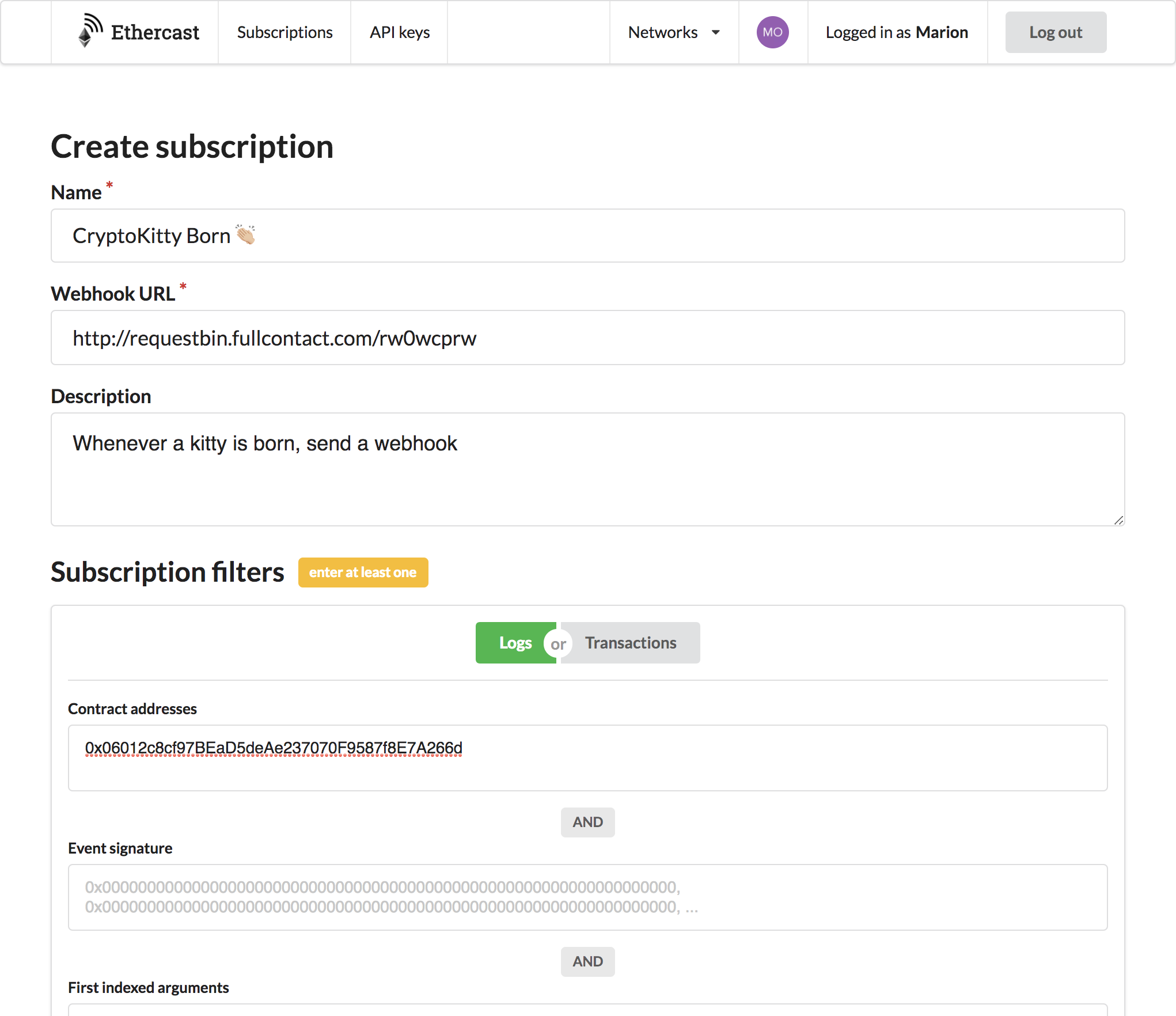Click the Name input field
Viewport: 1176px width, 1016px height.
(x=587, y=236)
